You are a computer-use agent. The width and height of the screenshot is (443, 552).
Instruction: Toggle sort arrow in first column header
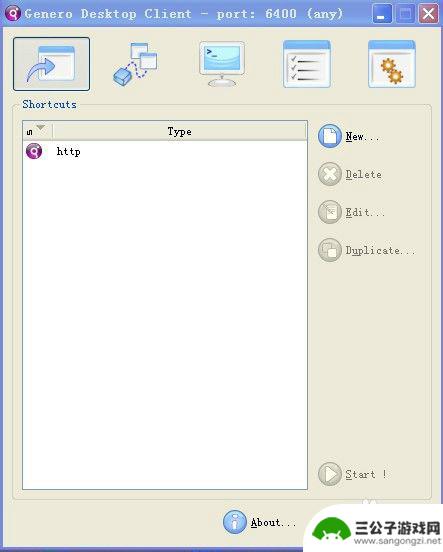point(40,127)
